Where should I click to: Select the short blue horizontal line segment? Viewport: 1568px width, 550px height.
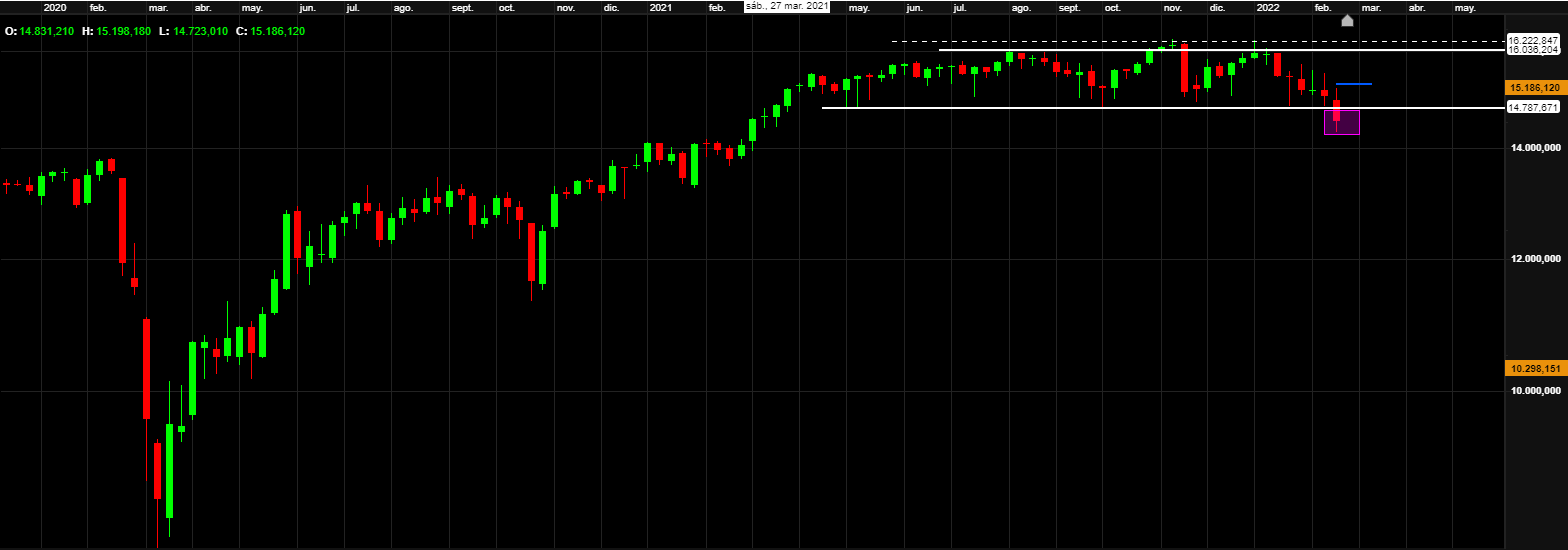tap(1354, 84)
